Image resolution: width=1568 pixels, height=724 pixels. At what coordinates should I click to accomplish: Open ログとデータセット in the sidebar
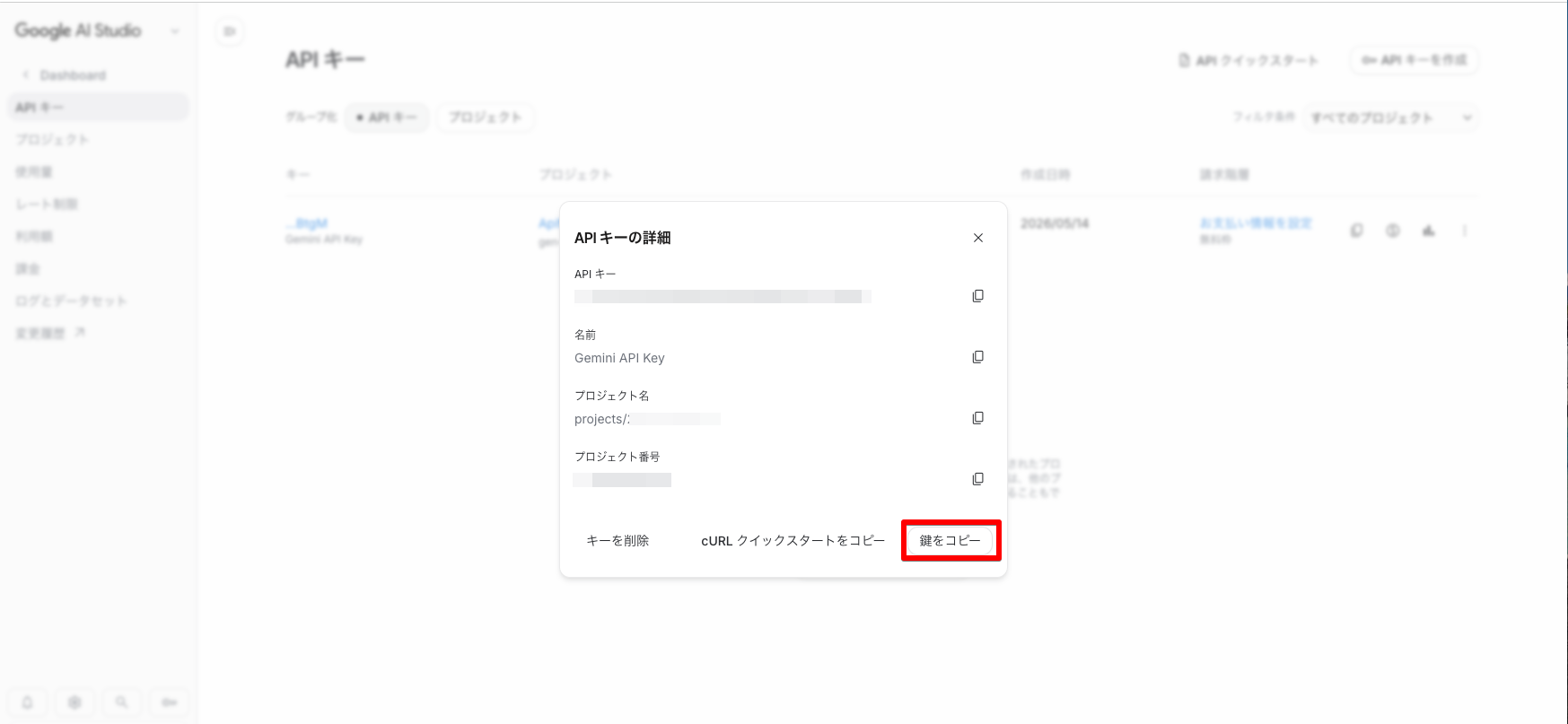[x=71, y=301]
